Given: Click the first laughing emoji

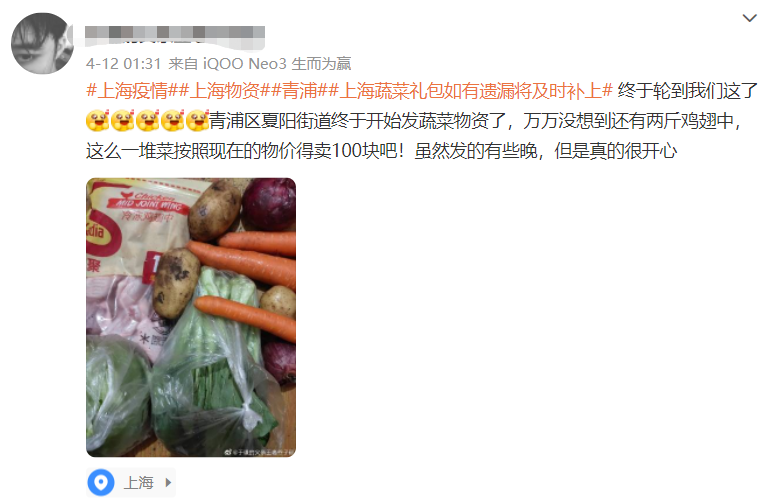Looking at the screenshot, I should 98,121.
